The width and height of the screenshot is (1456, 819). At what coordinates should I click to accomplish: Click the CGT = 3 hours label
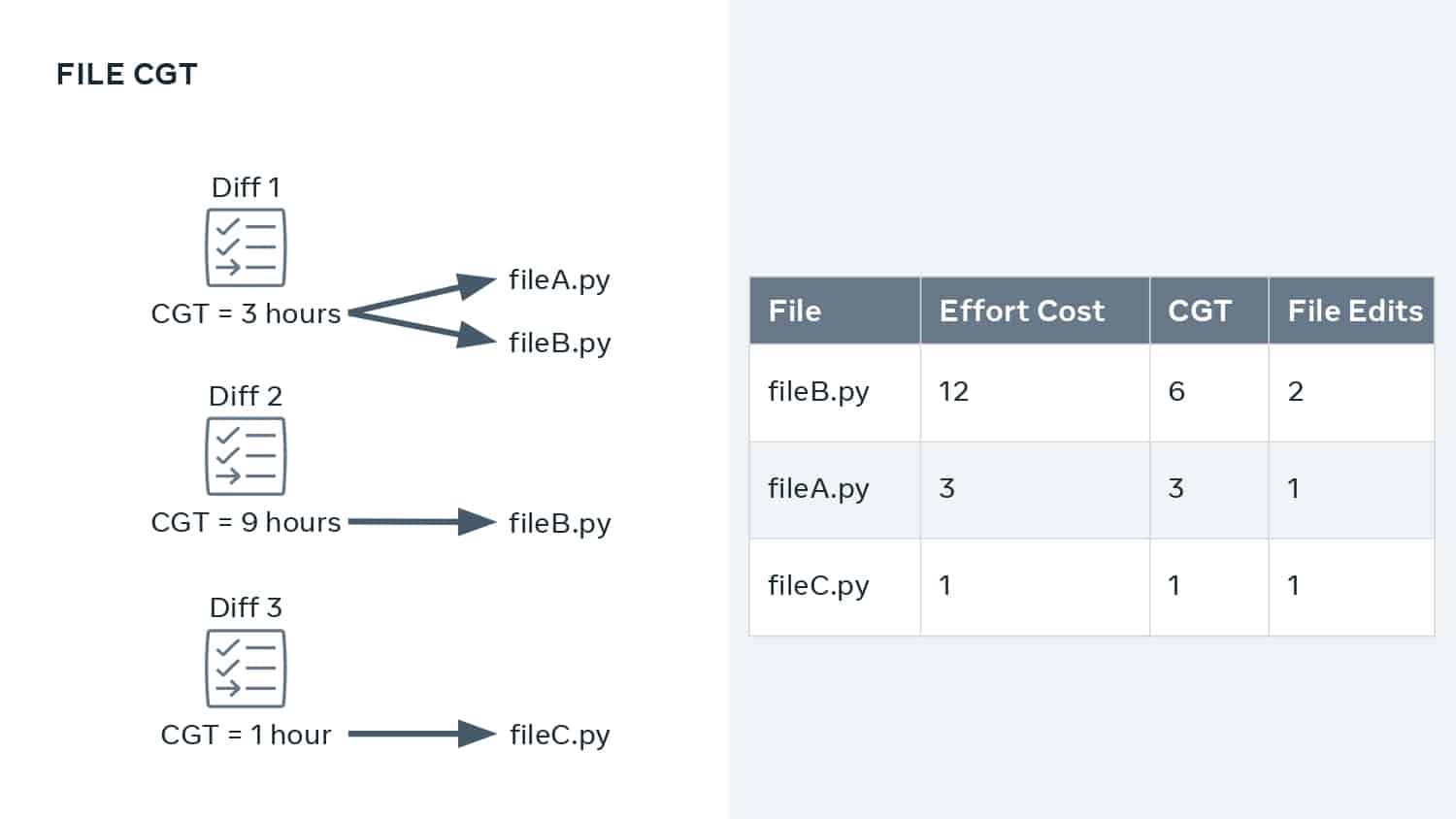246,313
